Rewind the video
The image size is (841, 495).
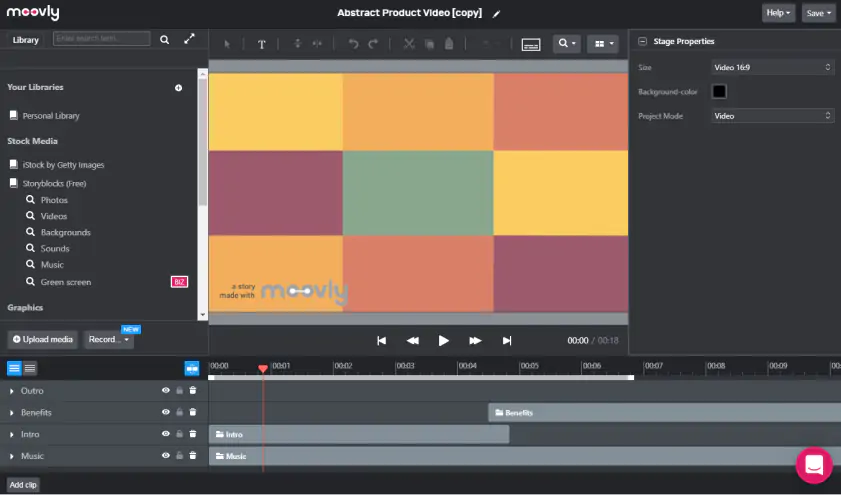click(x=412, y=341)
